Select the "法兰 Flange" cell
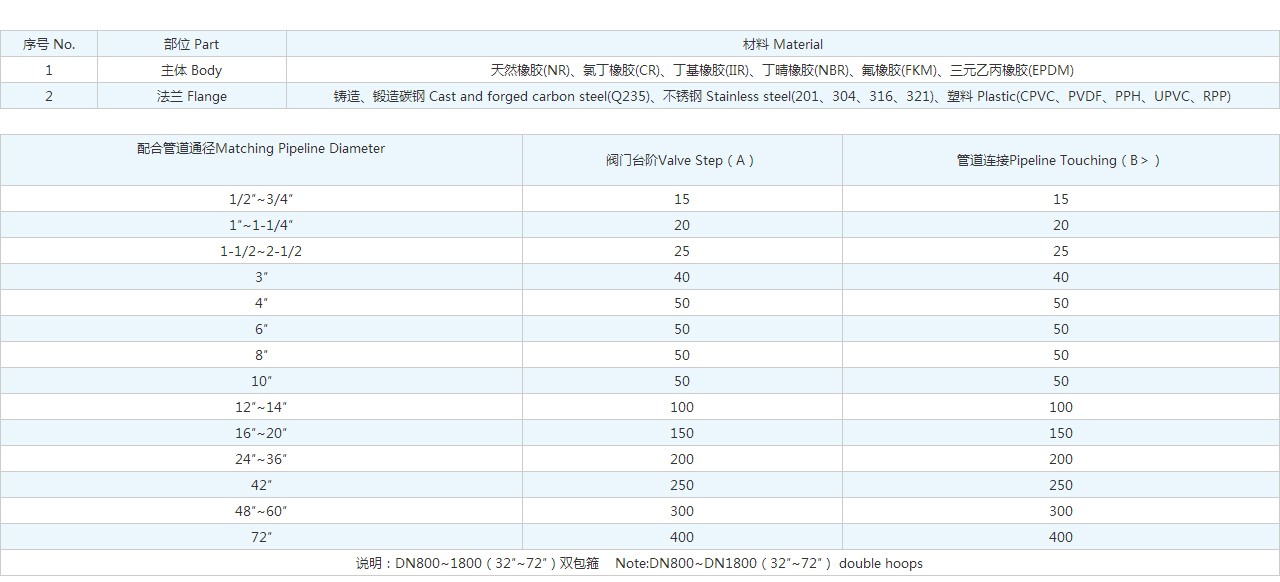Screen dimensions: 1280x582 coord(191,96)
